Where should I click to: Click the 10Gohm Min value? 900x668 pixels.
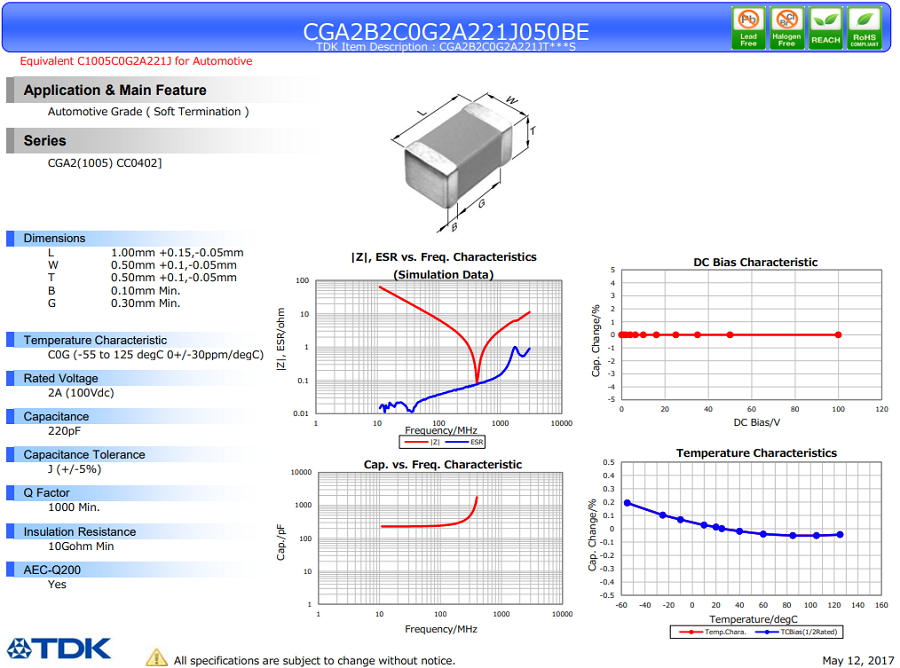(81, 546)
